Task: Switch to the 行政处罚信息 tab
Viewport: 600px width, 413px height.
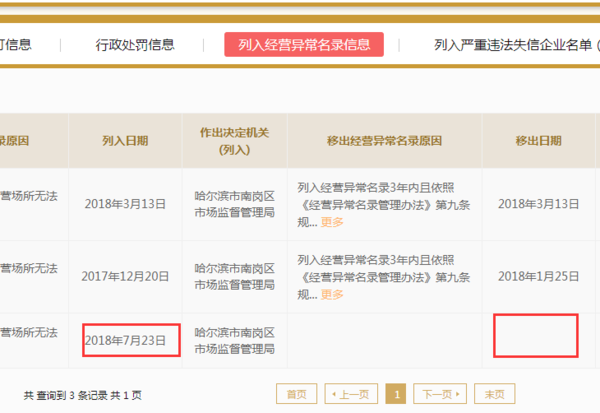Action: tap(135, 45)
